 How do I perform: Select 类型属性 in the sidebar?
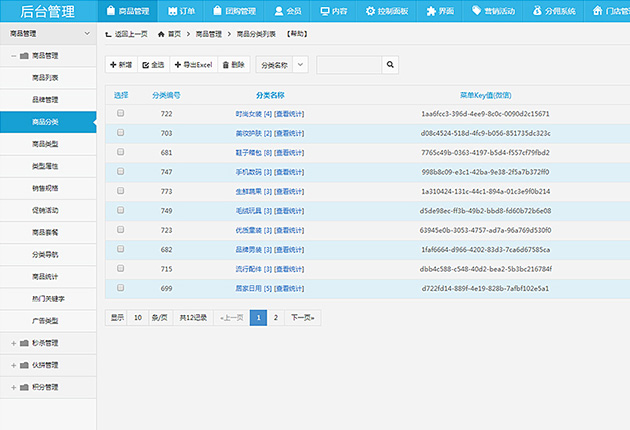tap(48, 166)
